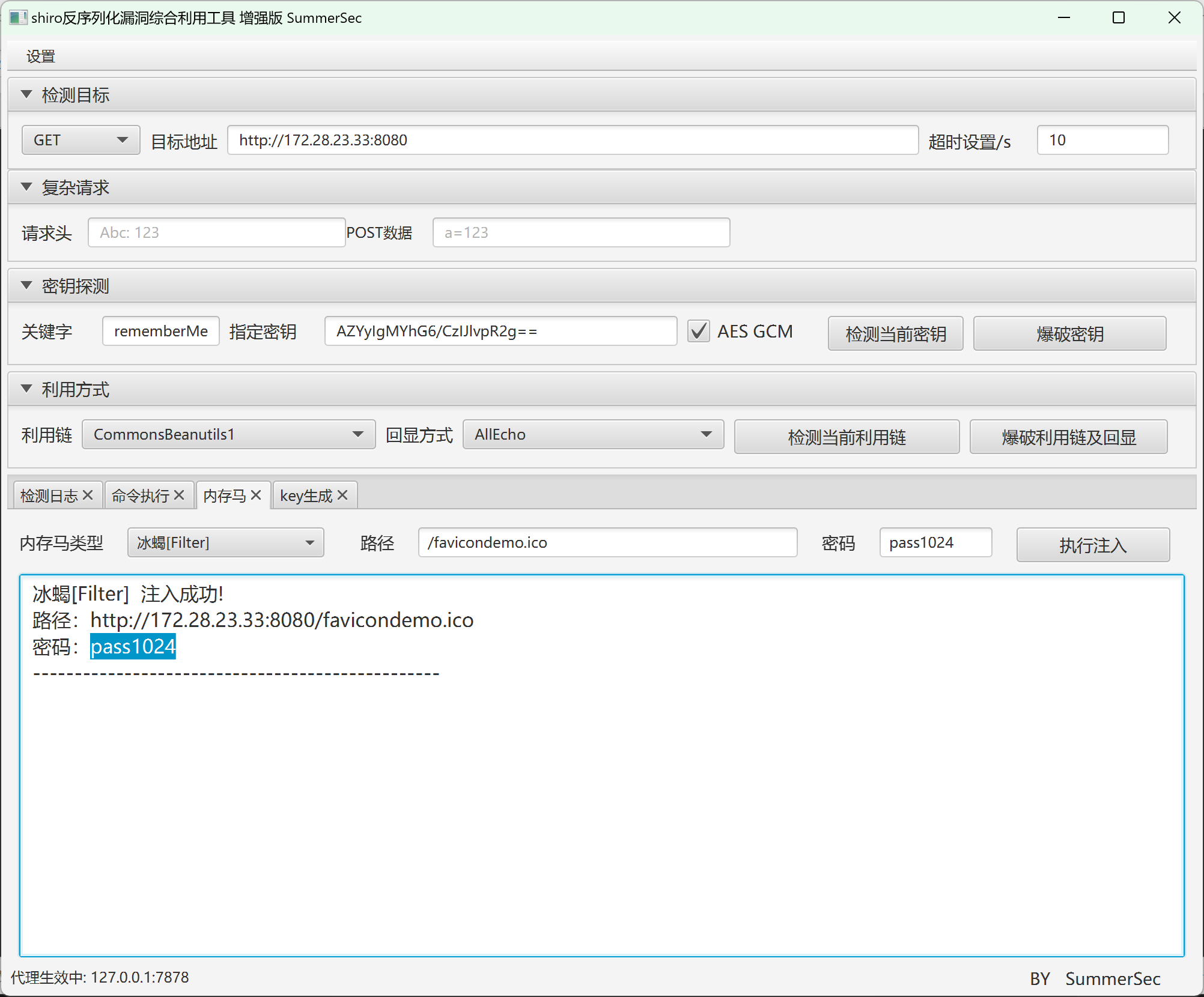Image resolution: width=1204 pixels, height=997 pixels.
Task: Toggle the AES GCM checkbox
Action: (699, 332)
